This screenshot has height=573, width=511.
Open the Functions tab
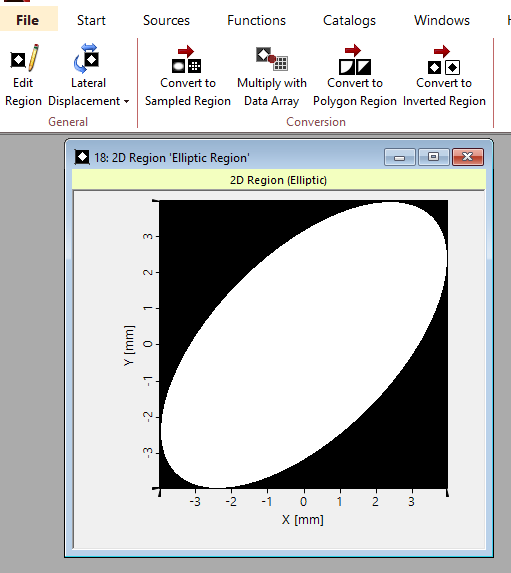(256, 20)
